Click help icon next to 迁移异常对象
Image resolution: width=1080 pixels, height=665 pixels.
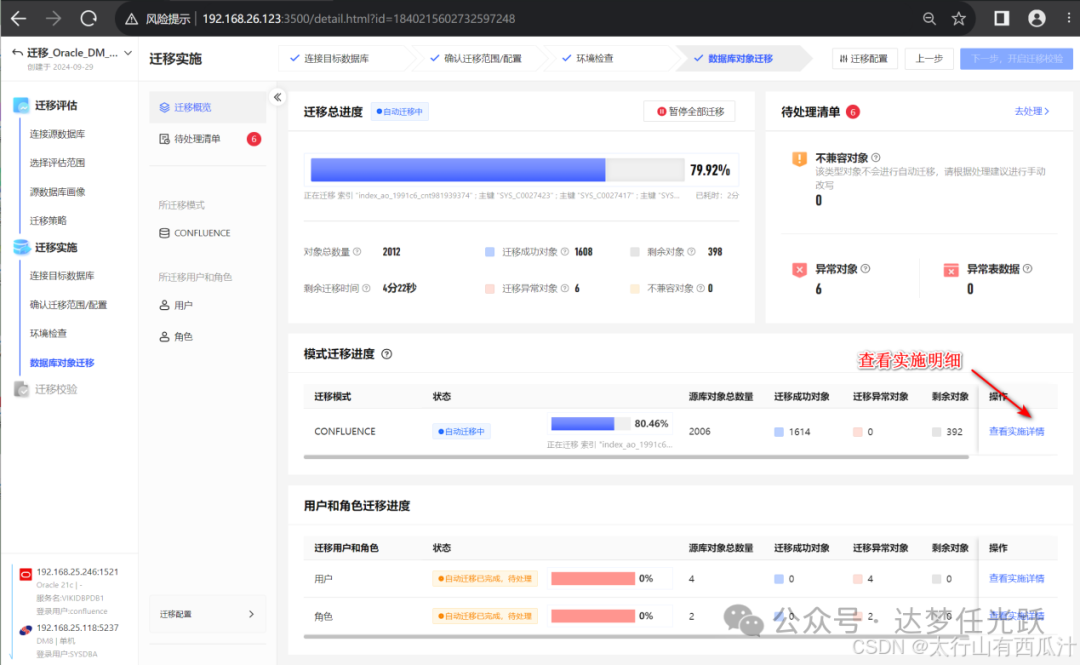565,288
